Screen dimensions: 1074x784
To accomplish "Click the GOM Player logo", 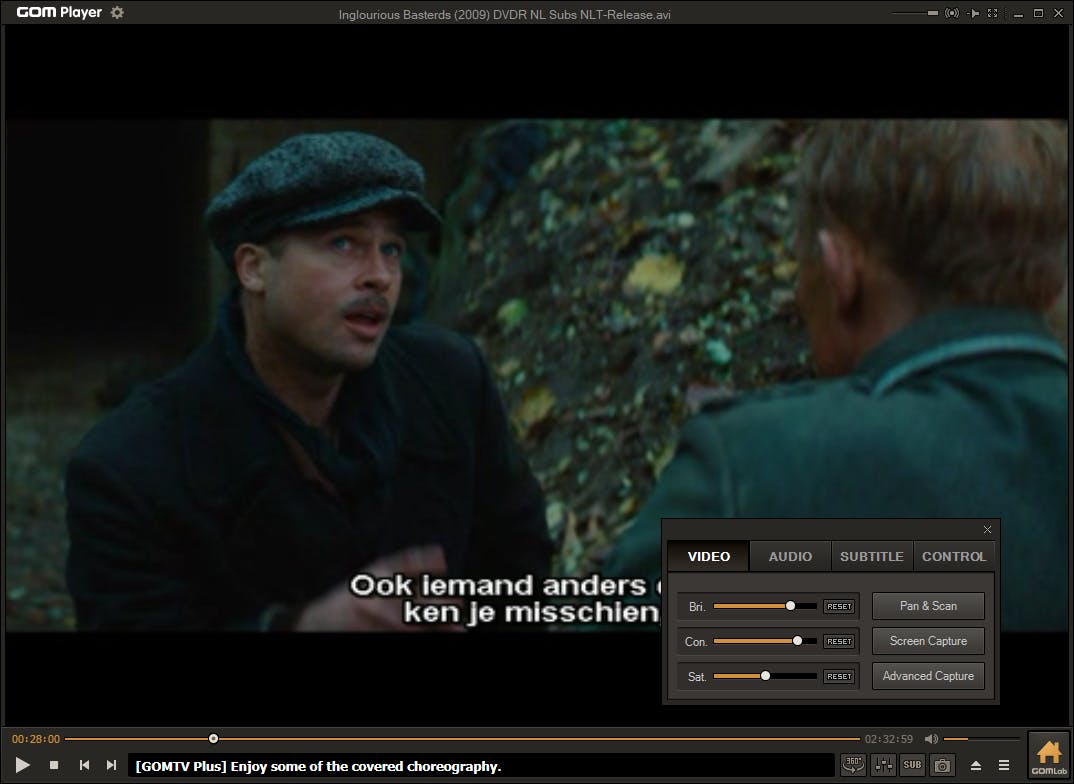I will click(59, 12).
